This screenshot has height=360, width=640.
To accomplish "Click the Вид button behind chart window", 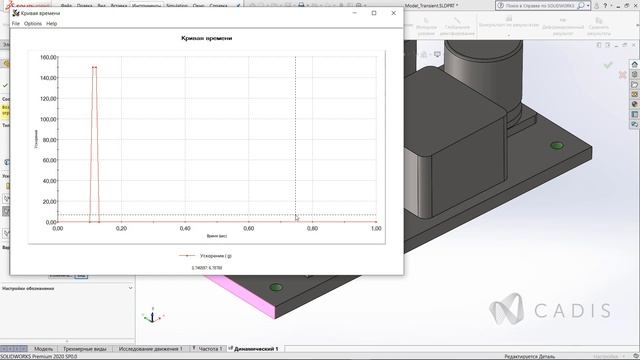I will tap(81, 276).
